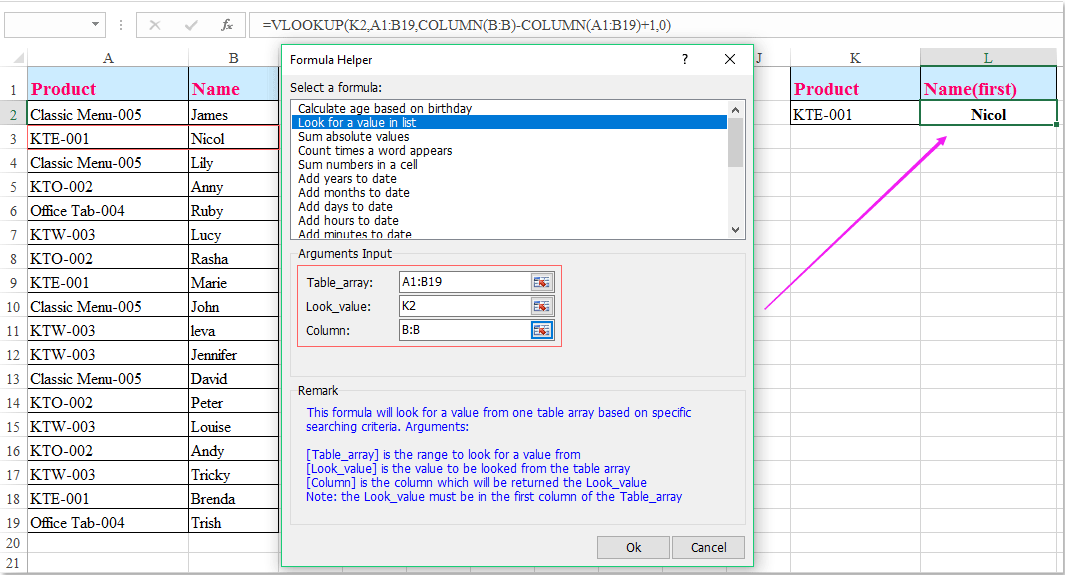Click cell K1 Product header
The image size is (1065, 575).
[x=855, y=84]
